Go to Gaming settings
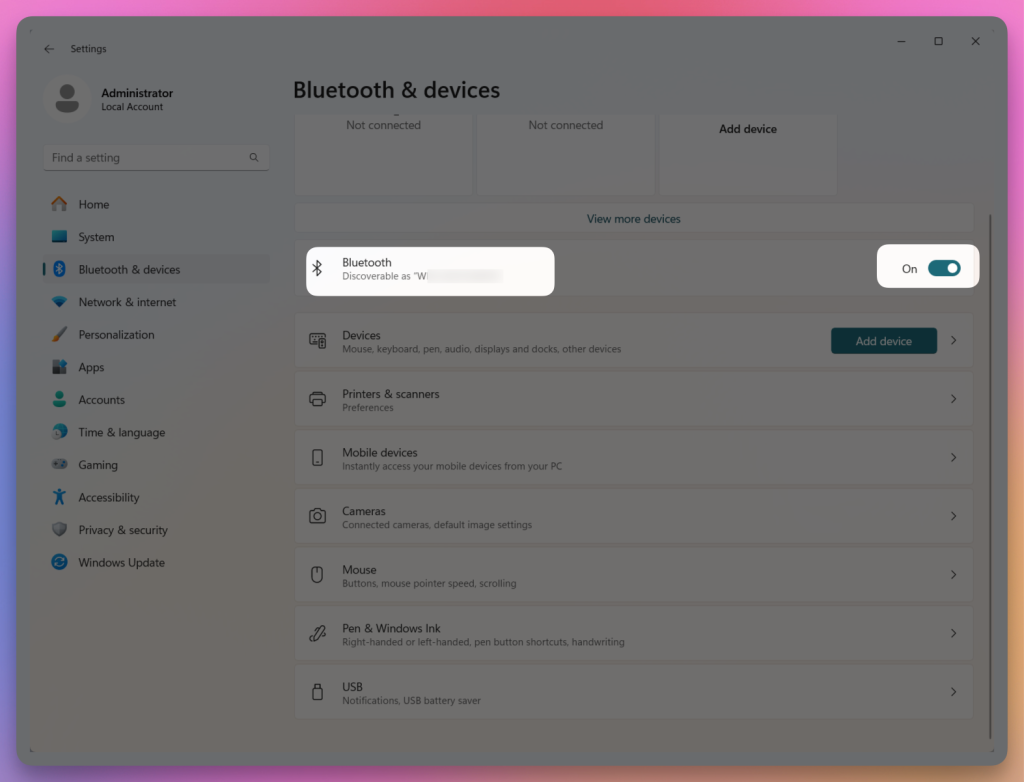1024x782 pixels. click(x=156, y=464)
